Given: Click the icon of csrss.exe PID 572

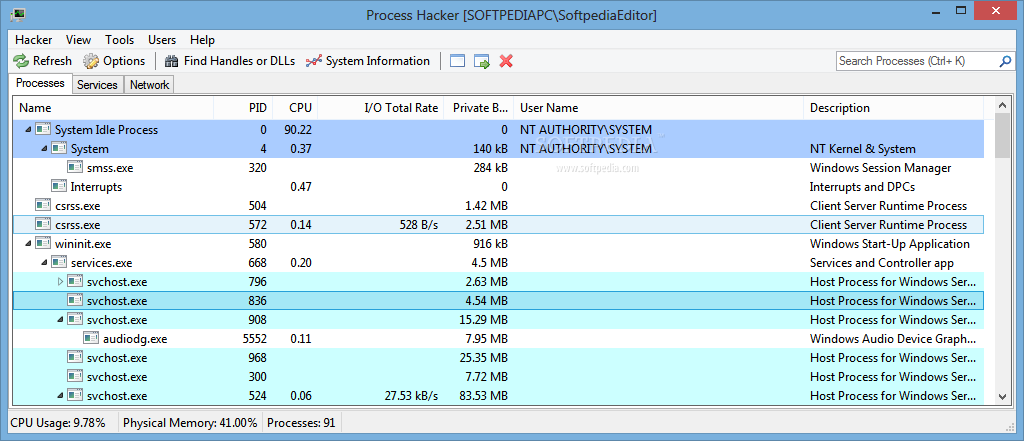Looking at the screenshot, I should 44,224.
